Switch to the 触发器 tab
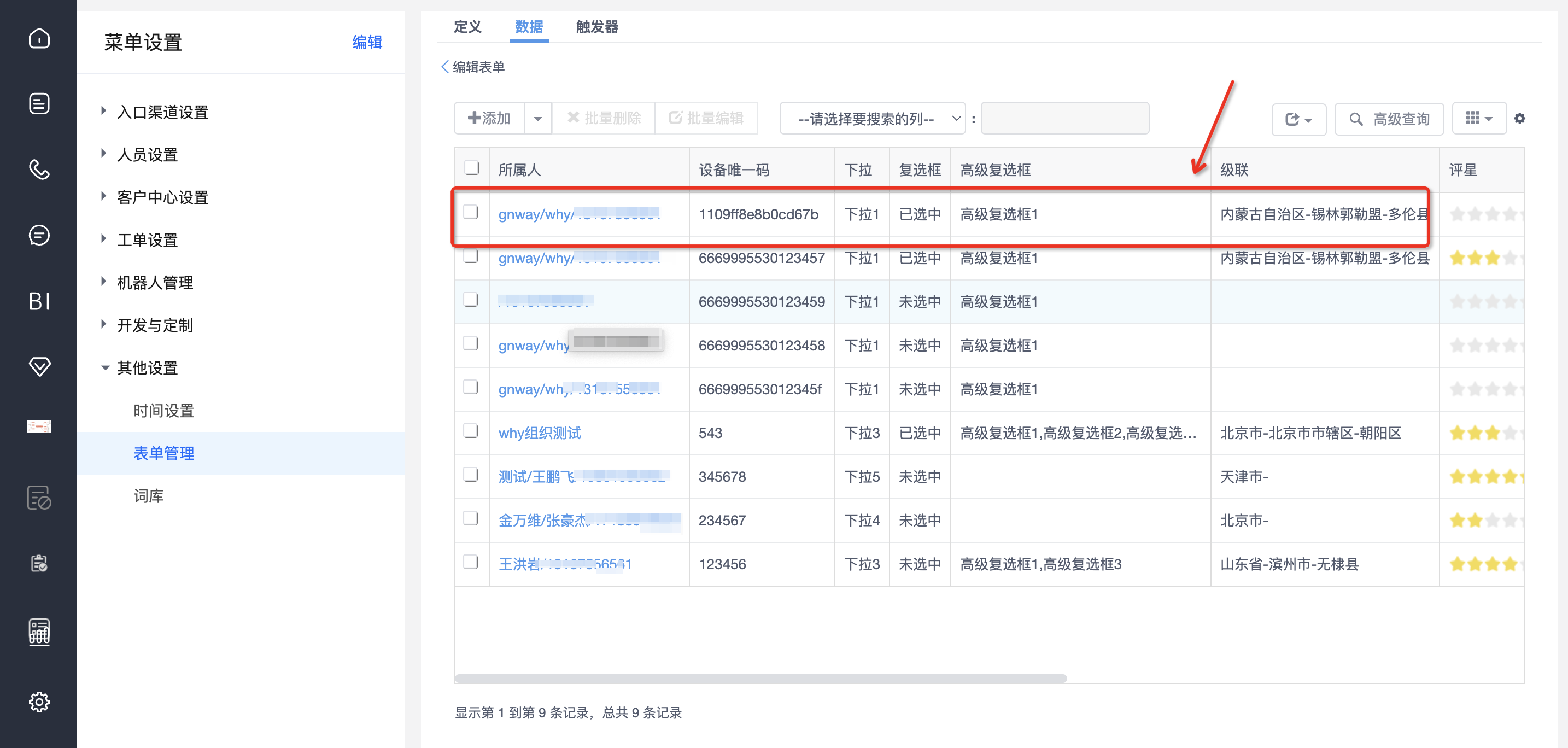 [x=596, y=27]
